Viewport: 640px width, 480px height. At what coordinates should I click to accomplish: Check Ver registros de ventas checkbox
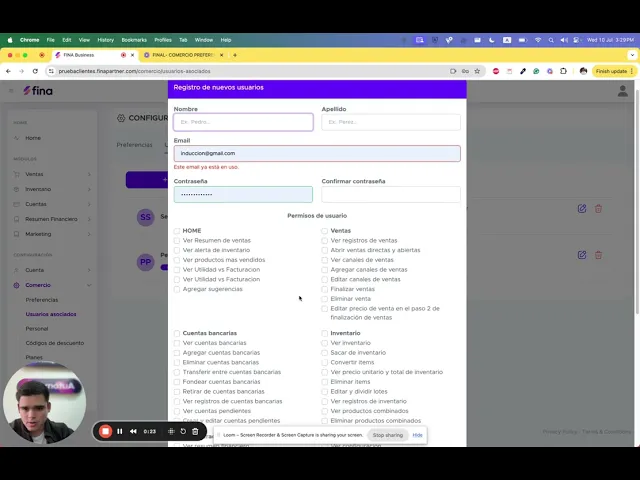click(x=324, y=240)
